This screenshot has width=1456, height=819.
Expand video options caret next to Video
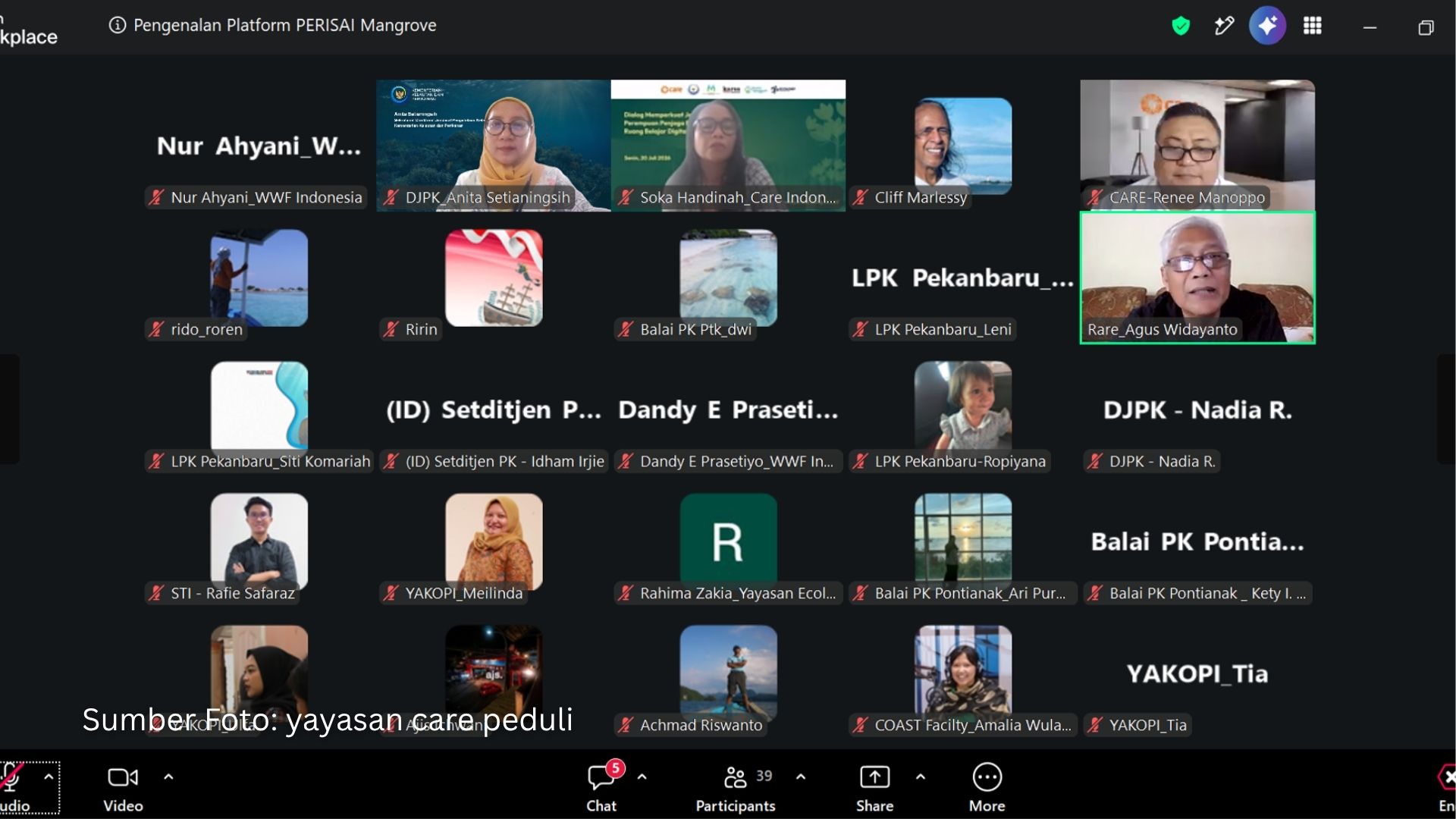coord(168,777)
